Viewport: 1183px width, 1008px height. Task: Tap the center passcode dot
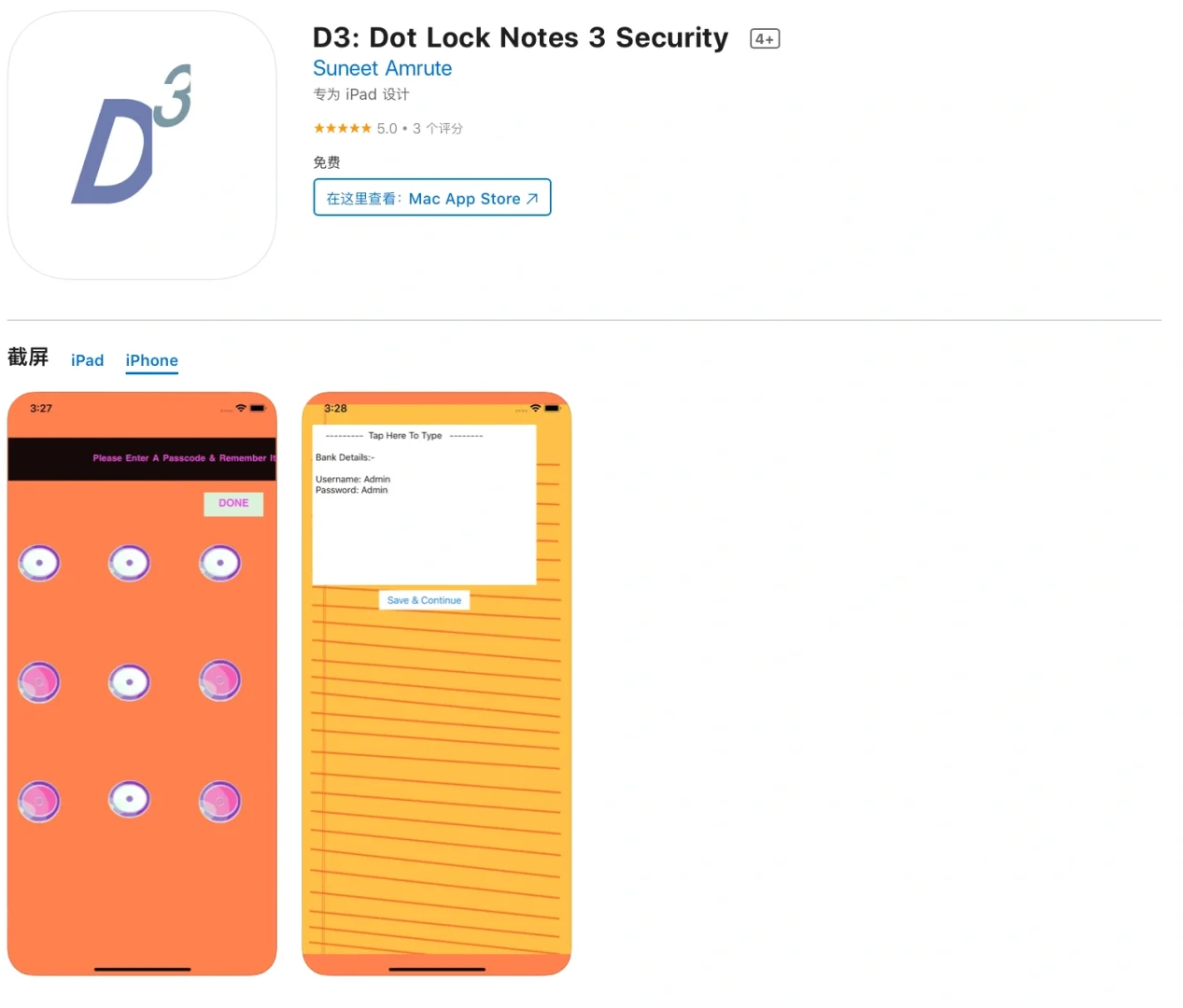coord(129,682)
